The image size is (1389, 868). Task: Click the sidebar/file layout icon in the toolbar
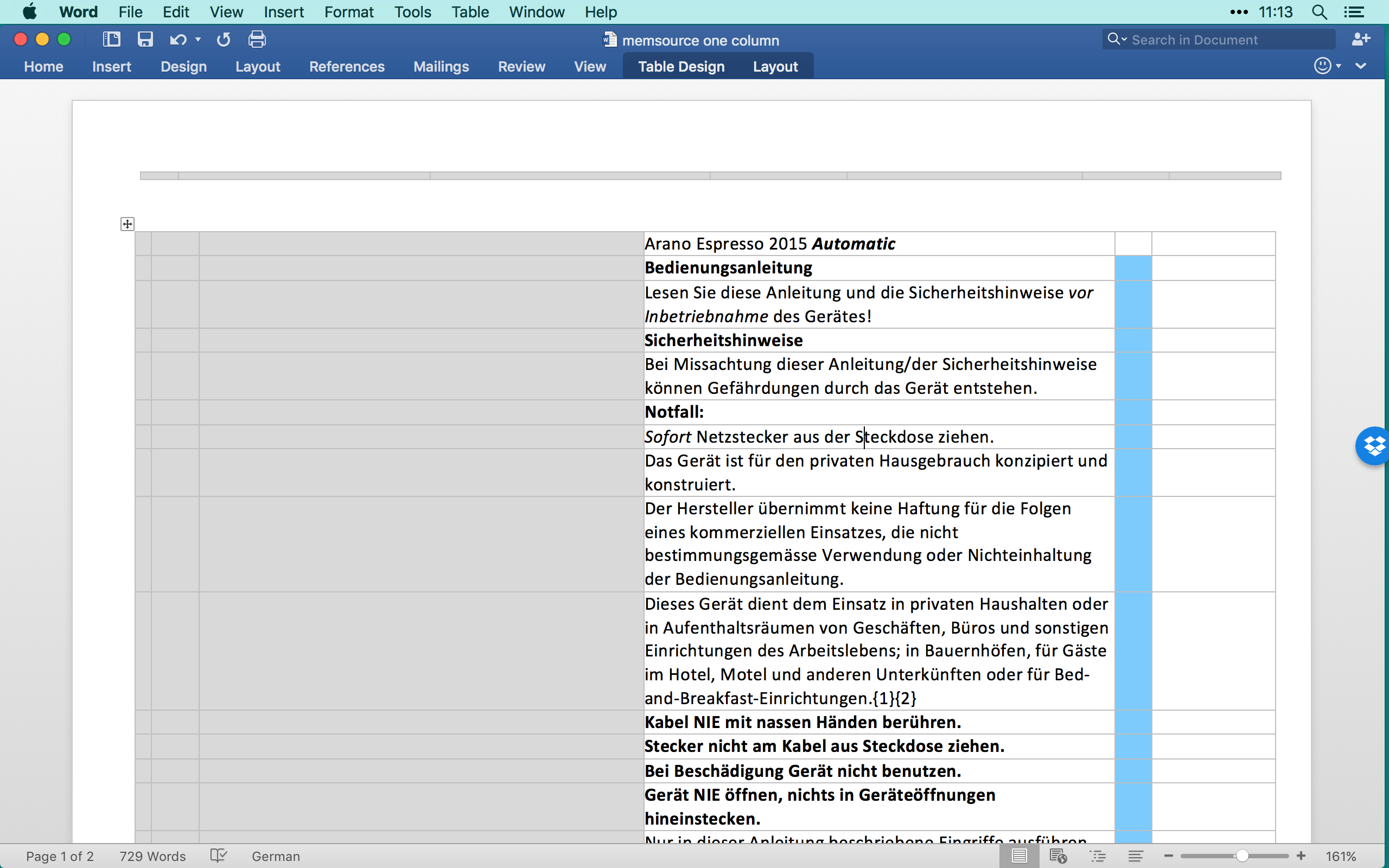point(111,40)
